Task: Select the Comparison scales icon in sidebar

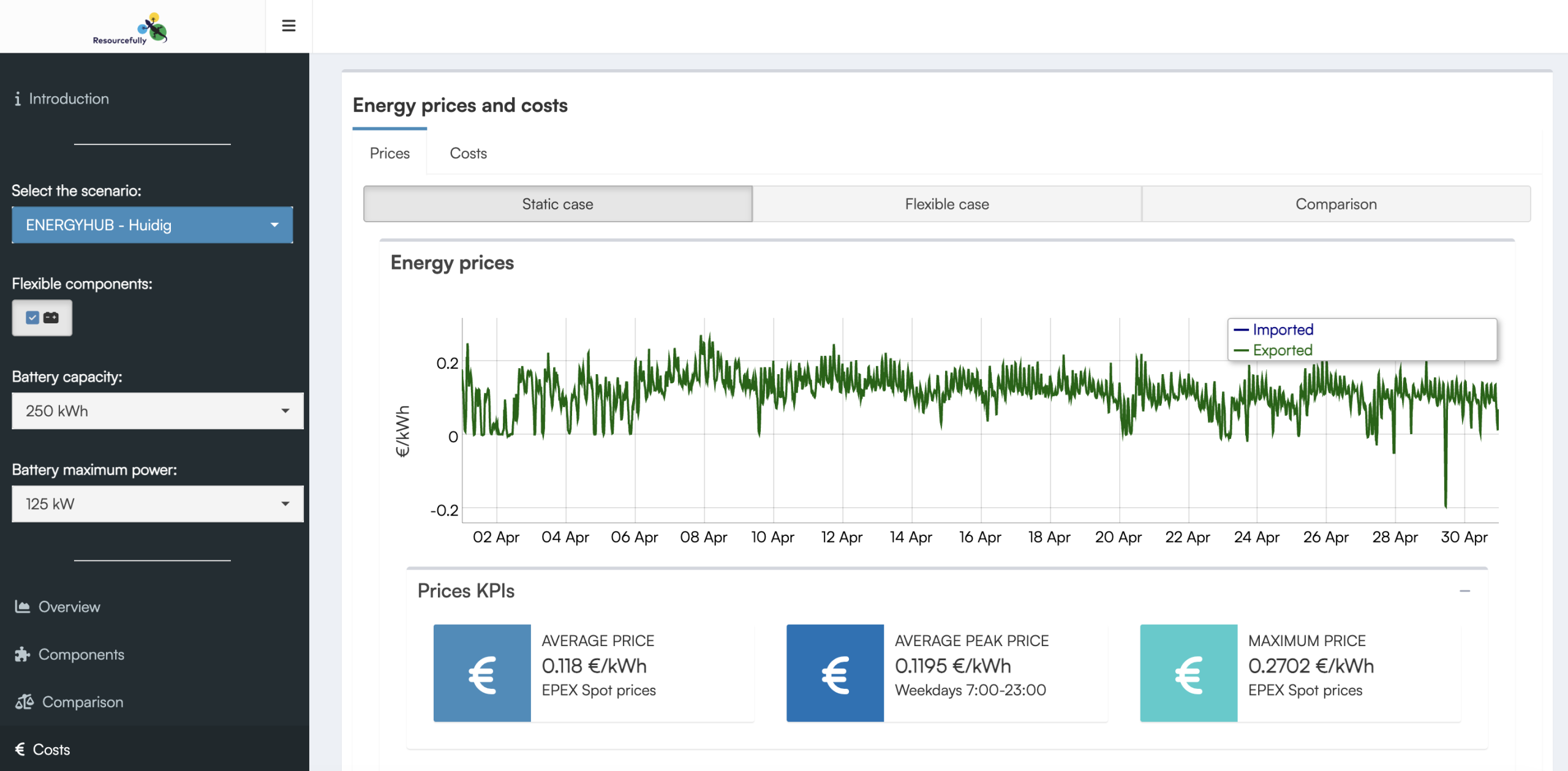Action: pos(23,702)
